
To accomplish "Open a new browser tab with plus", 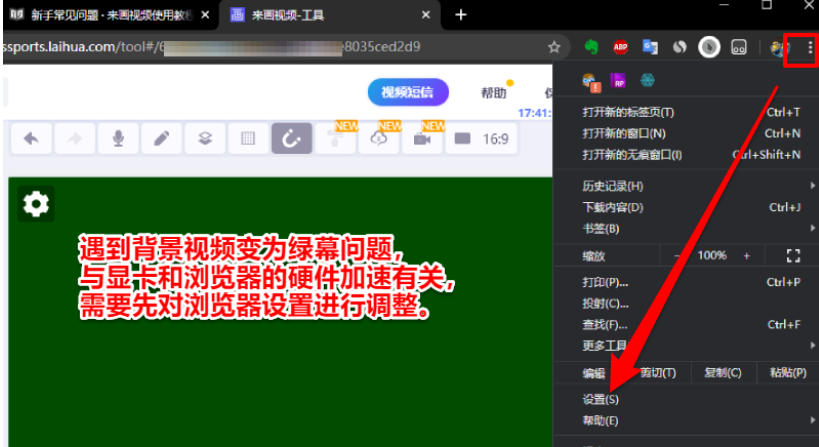I will 460,15.
